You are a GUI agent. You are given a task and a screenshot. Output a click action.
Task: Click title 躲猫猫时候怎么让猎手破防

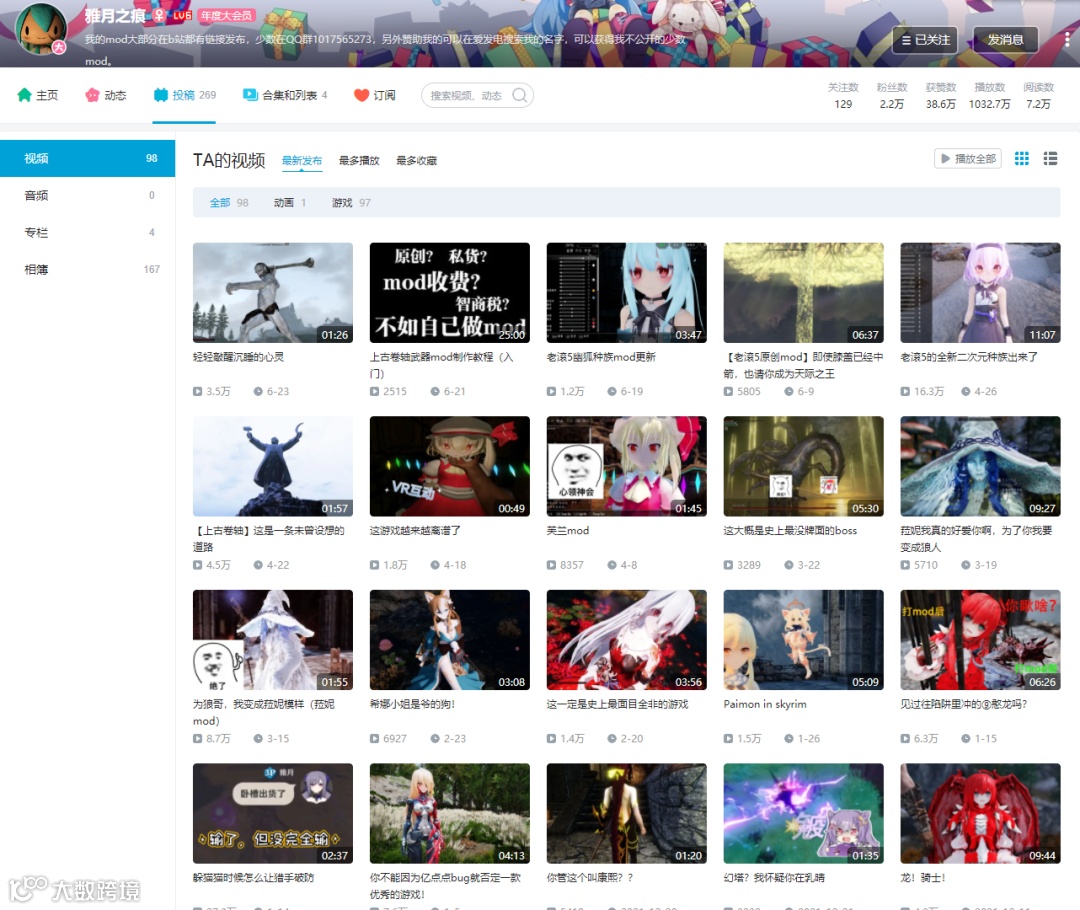[x=253, y=878]
